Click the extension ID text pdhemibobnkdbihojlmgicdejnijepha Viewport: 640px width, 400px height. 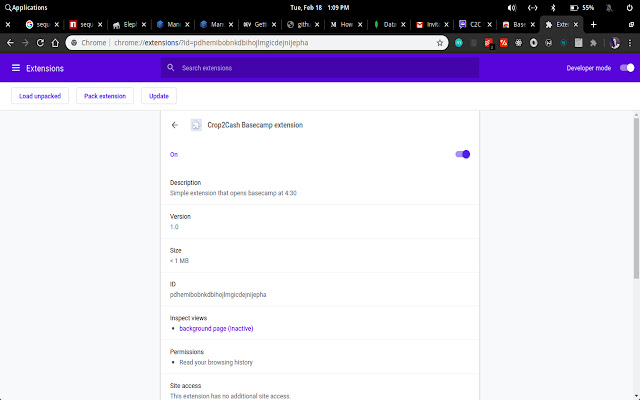point(218,294)
